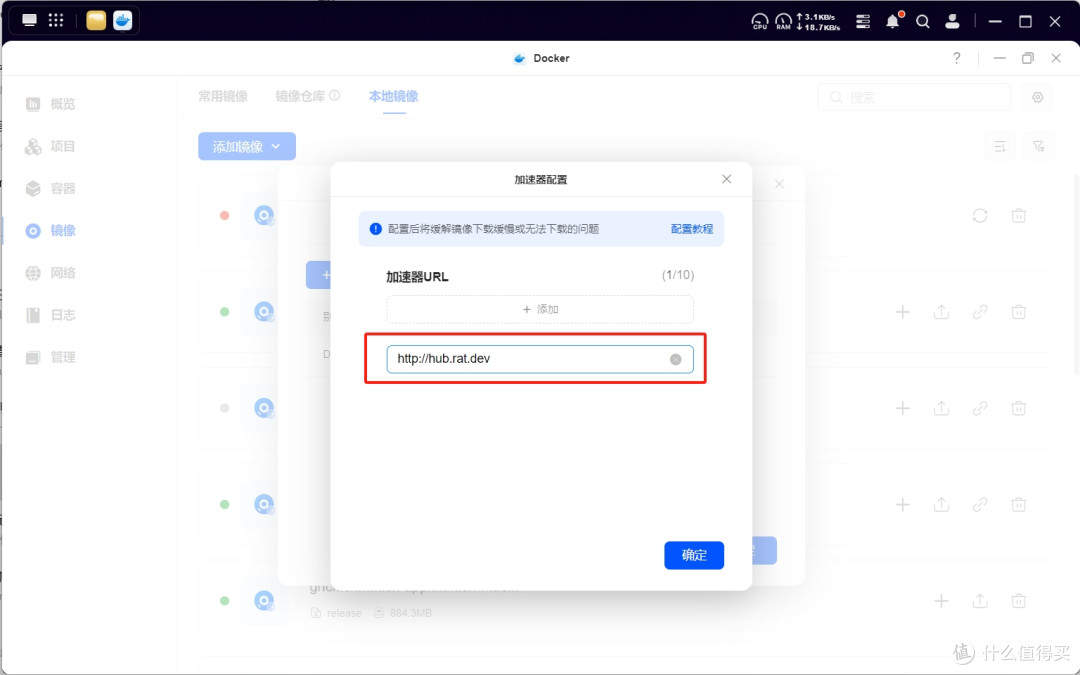Open the yellow file manager taskbar icon

[x=96, y=21]
